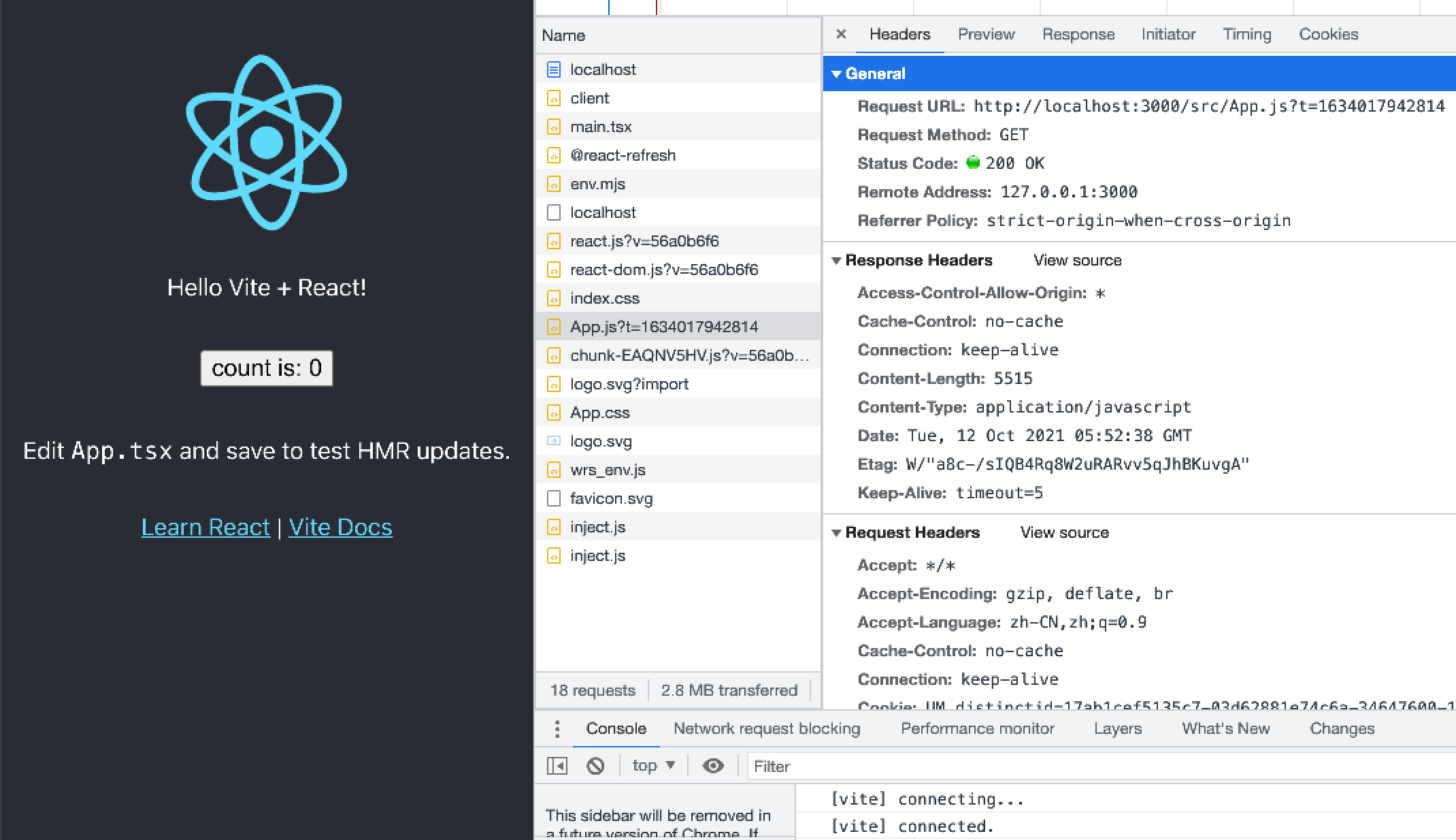This screenshot has height=840, width=1456.
Task: Click the 18 requests status entry
Action: coord(593,690)
